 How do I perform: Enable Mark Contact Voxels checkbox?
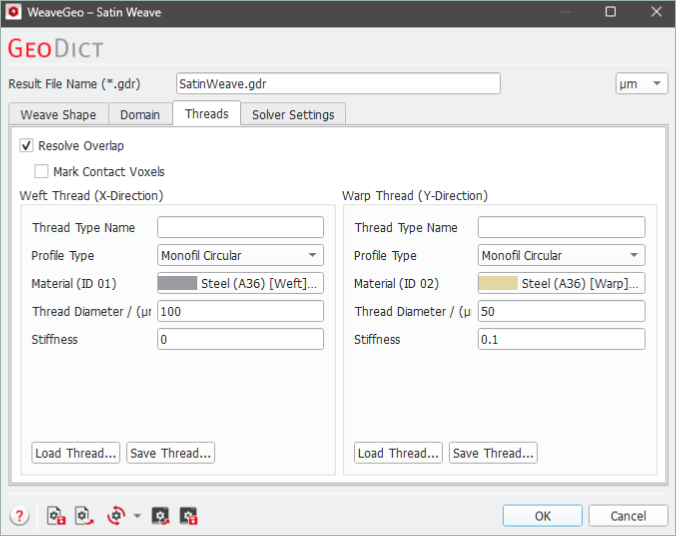41,171
